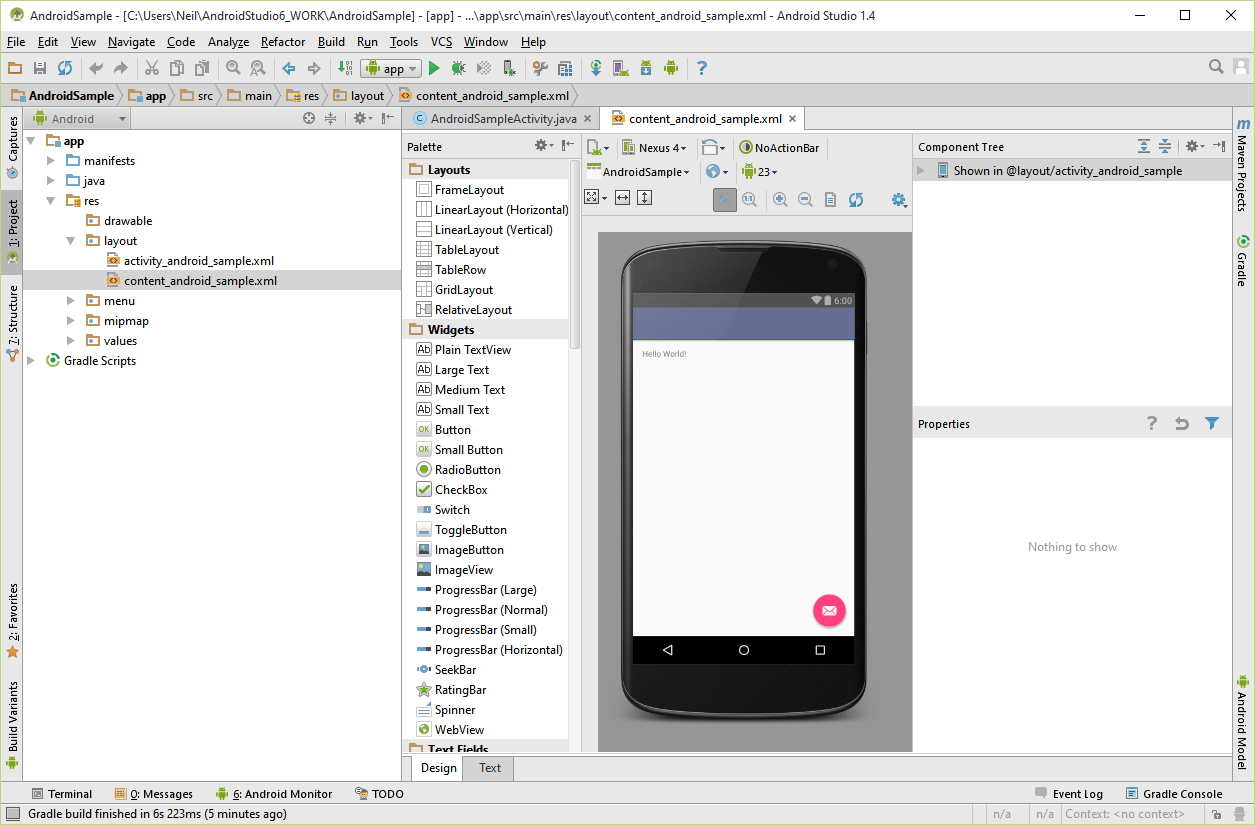The image size is (1255, 825).
Task: Click the pink floating mail button in preview
Action: (829, 610)
